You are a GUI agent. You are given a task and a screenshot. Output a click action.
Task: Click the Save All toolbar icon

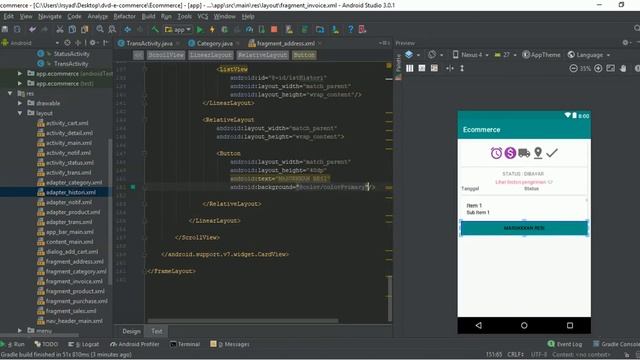pos(5,29)
